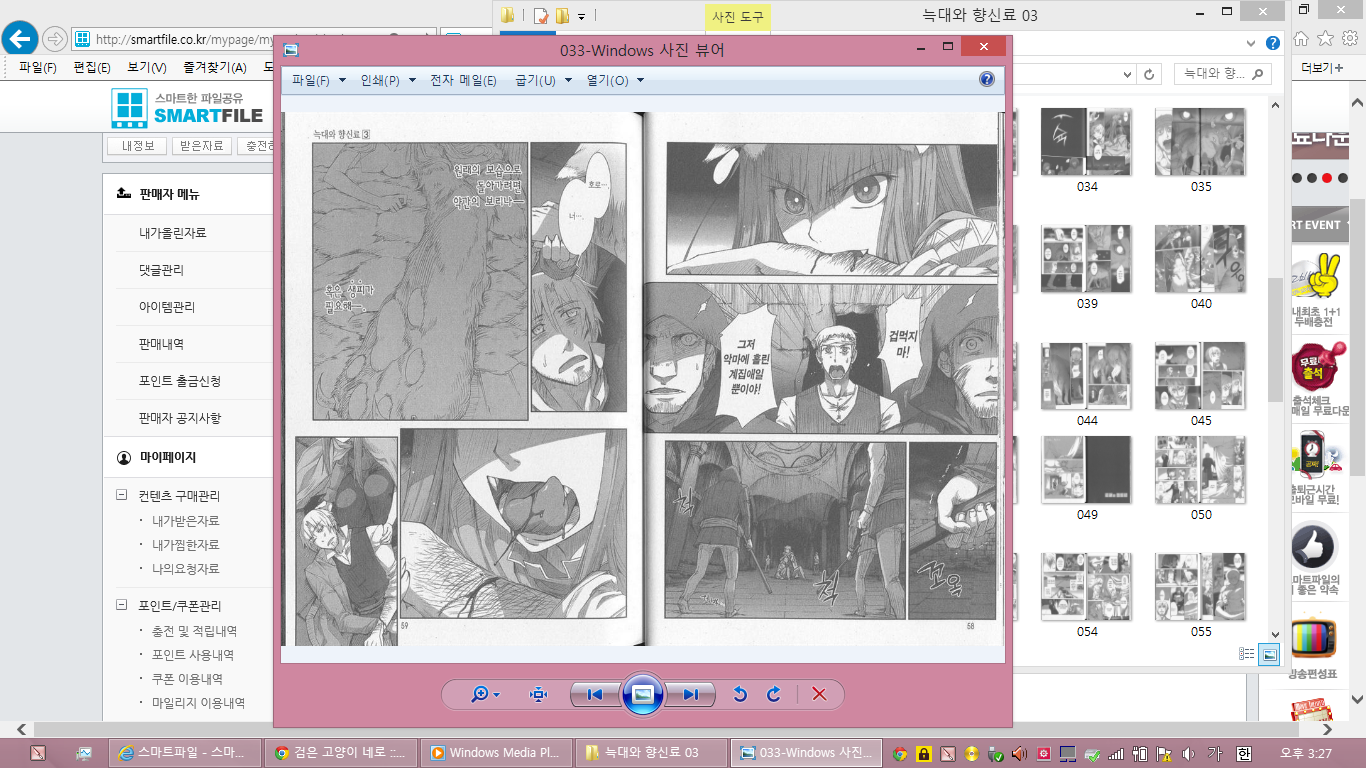
Task: Click the 더보기+ link
Action: tap(1320, 67)
